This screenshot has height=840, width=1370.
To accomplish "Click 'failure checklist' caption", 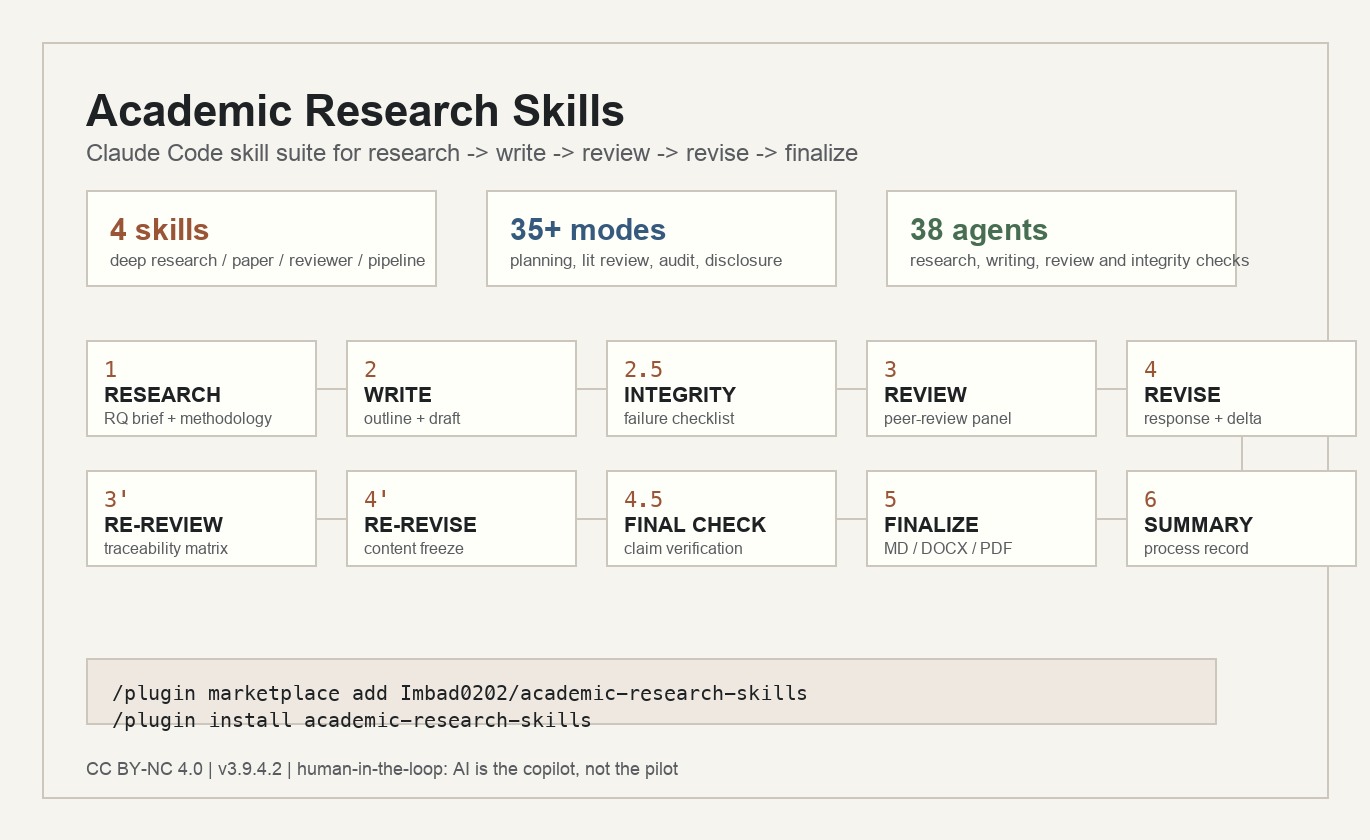I will [x=679, y=418].
